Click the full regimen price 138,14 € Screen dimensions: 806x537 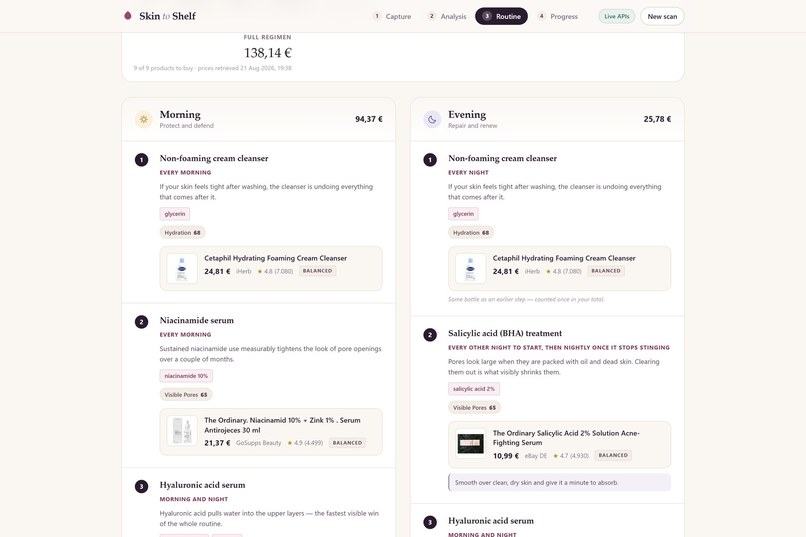[x=267, y=53]
